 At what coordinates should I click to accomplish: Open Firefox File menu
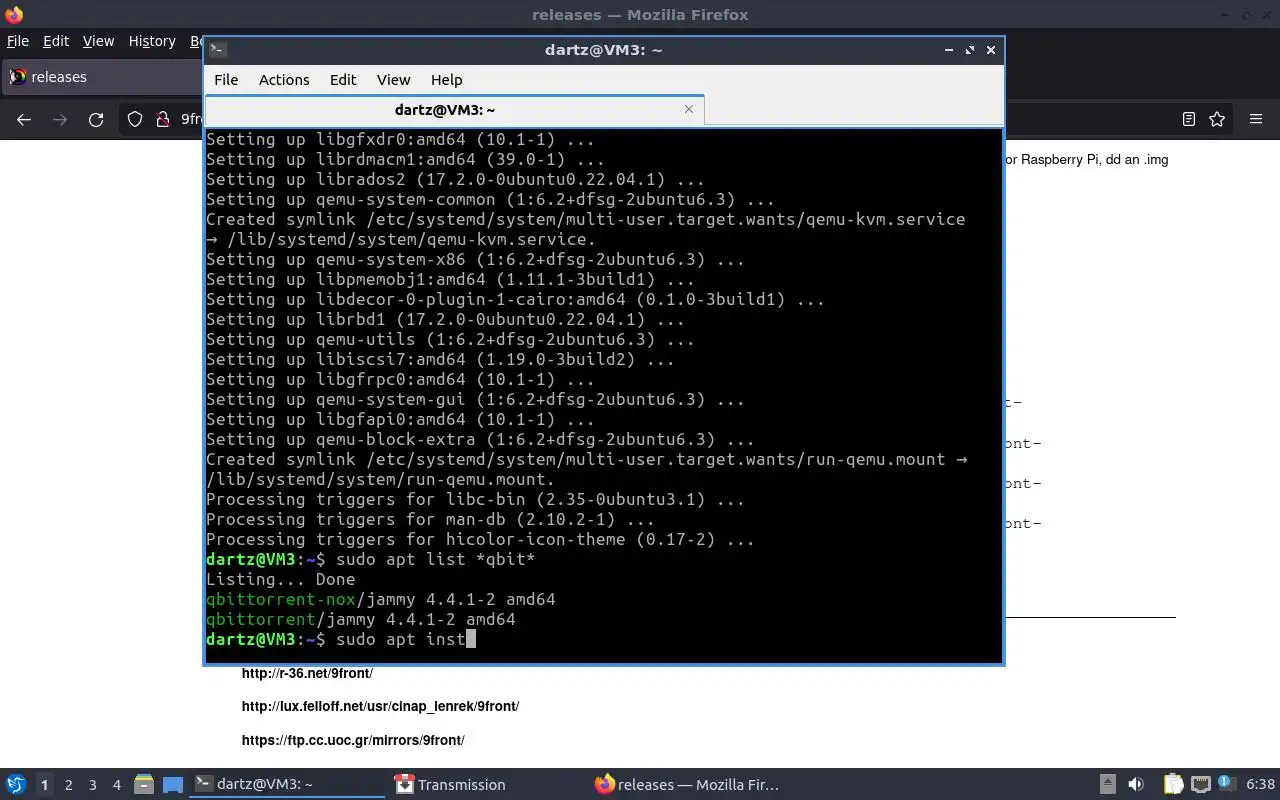18,41
